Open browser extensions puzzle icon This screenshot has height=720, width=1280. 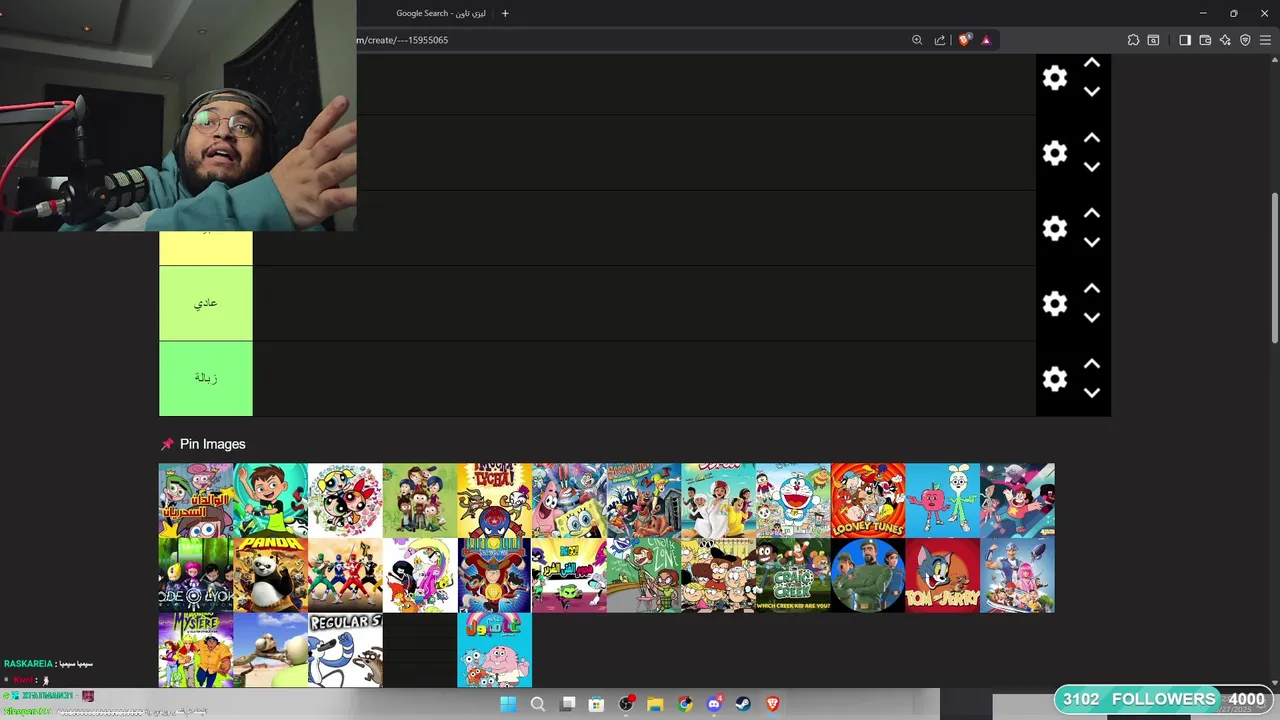click(x=1133, y=40)
